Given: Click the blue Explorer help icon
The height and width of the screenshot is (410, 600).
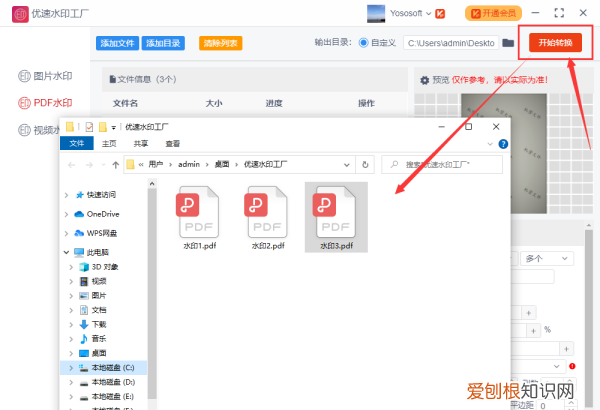Looking at the screenshot, I should coord(503,144).
